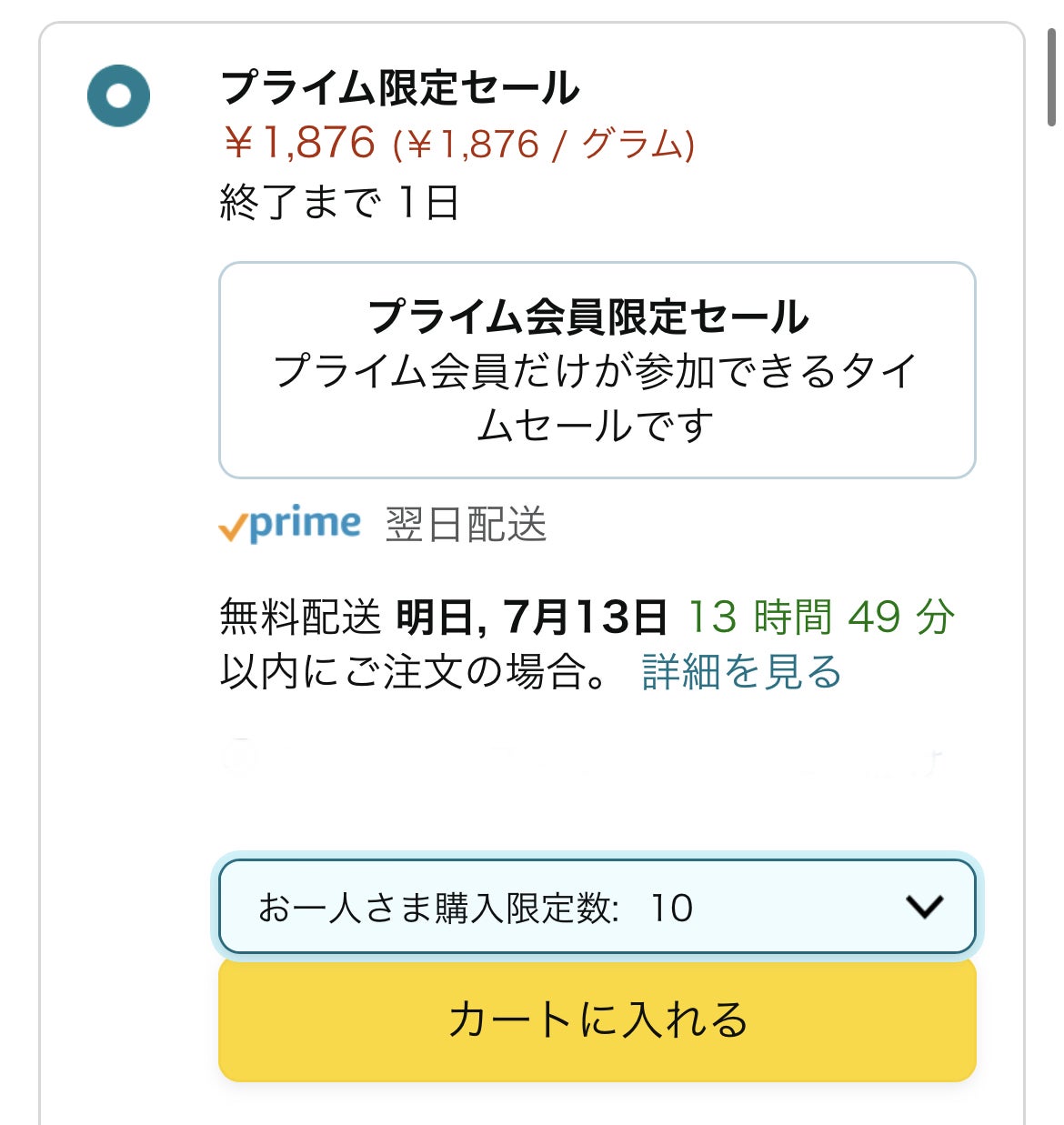
Task: Click the 翌日配送 label
Action: point(466,526)
